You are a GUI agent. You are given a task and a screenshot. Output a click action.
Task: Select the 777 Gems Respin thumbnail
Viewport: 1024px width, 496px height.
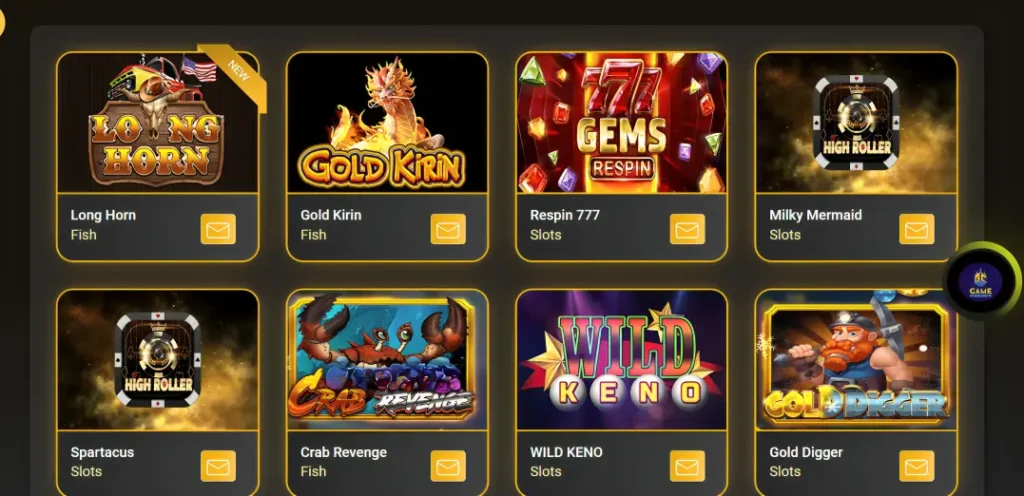pyautogui.click(x=621, y=123)
